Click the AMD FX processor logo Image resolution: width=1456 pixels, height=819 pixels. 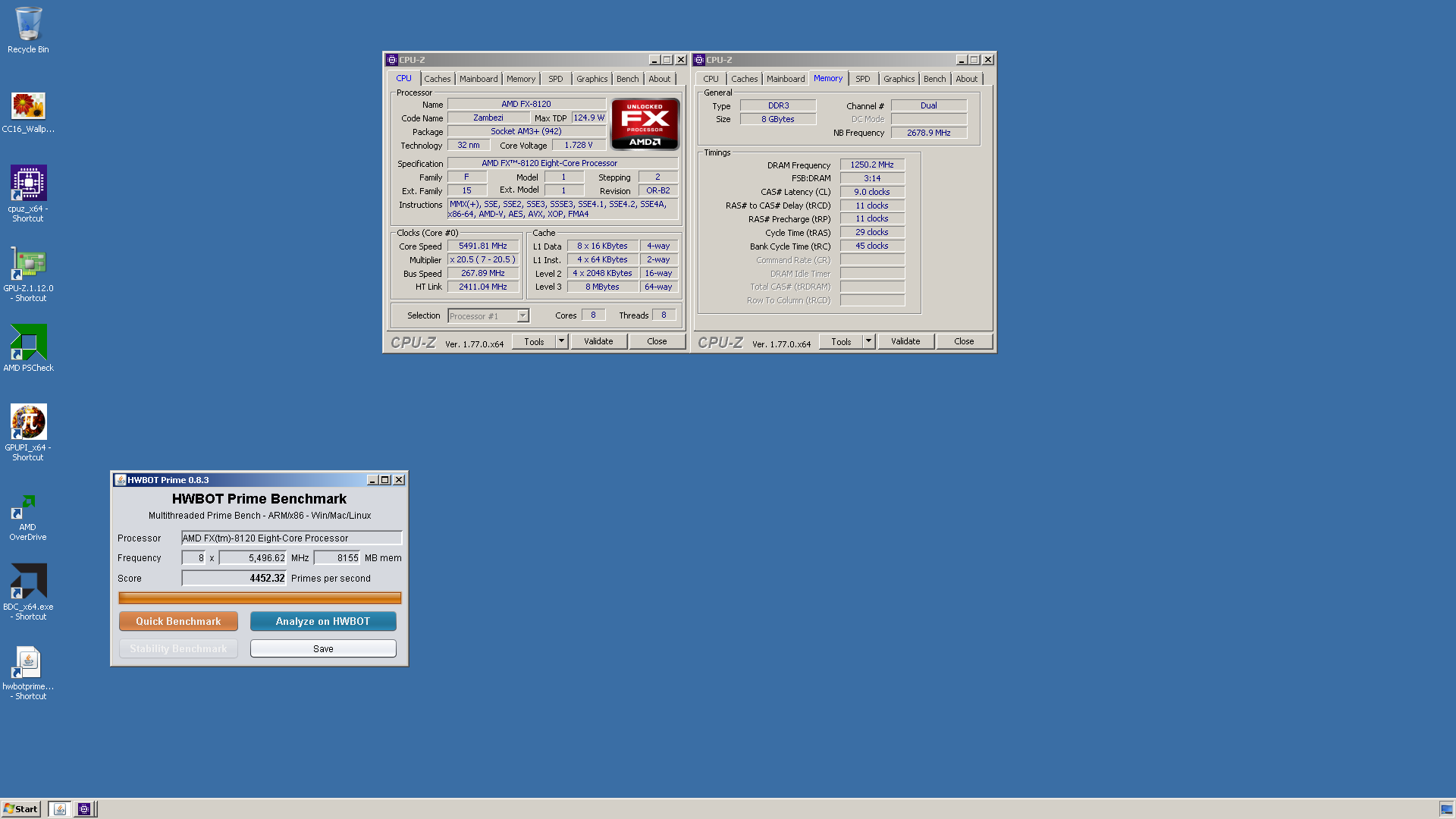[645, 124]
